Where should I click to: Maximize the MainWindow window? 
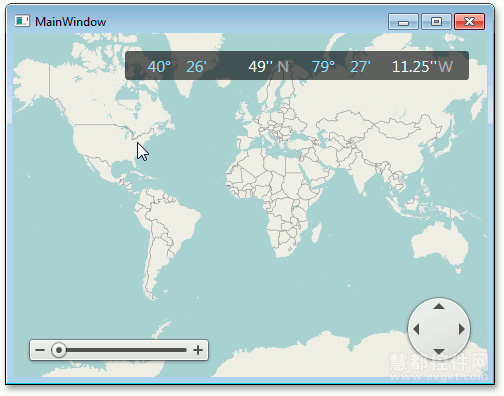(x=436, y=22)
